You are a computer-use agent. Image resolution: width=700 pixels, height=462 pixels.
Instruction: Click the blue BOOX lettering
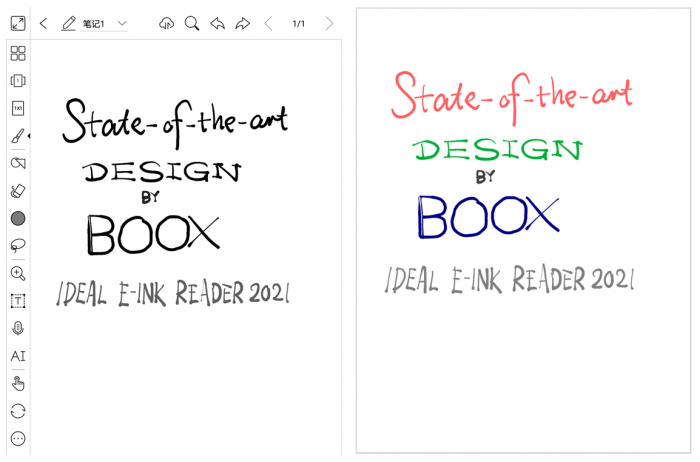(488, 216)
